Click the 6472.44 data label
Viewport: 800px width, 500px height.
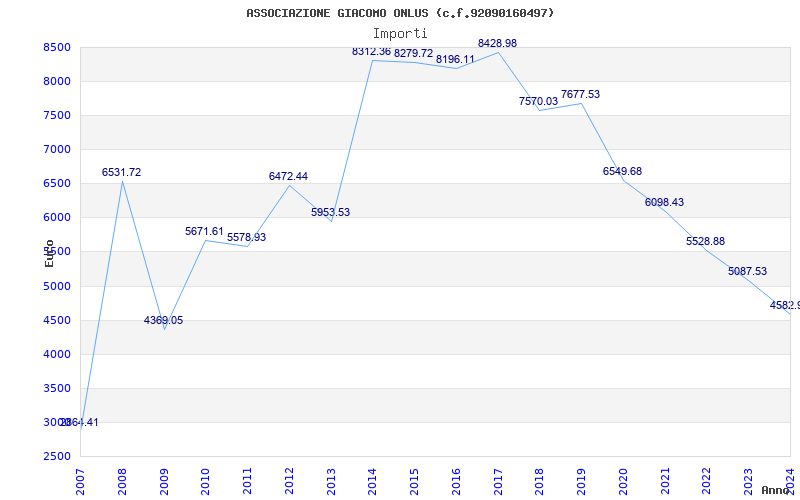coord(288,177)
